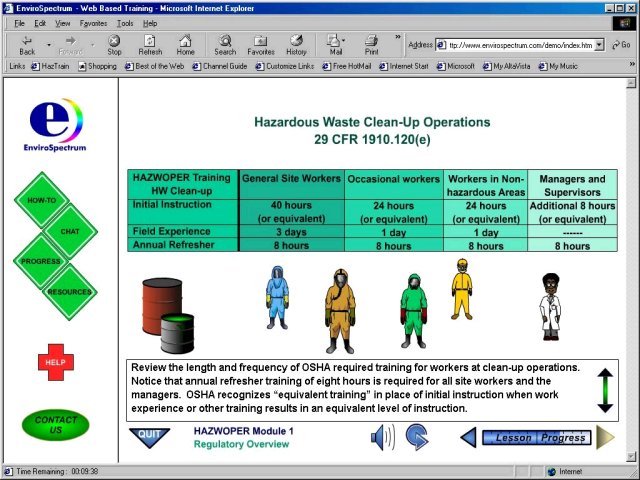
Task: Click the "Managers and Supervisors" header cell
Action: pos(572,185)
